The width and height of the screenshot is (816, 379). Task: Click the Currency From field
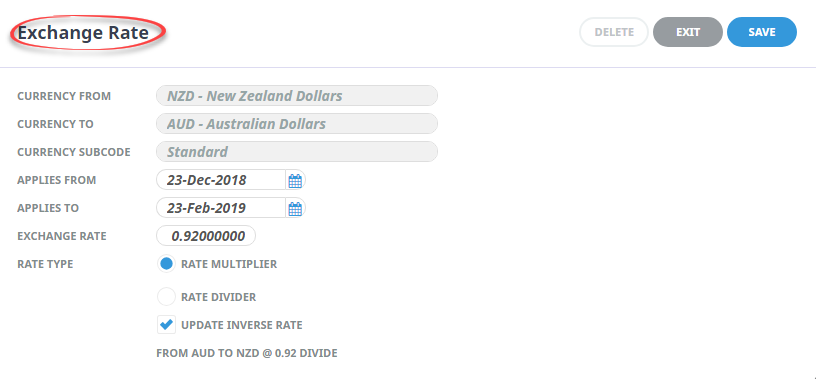[x=297, y=96]
